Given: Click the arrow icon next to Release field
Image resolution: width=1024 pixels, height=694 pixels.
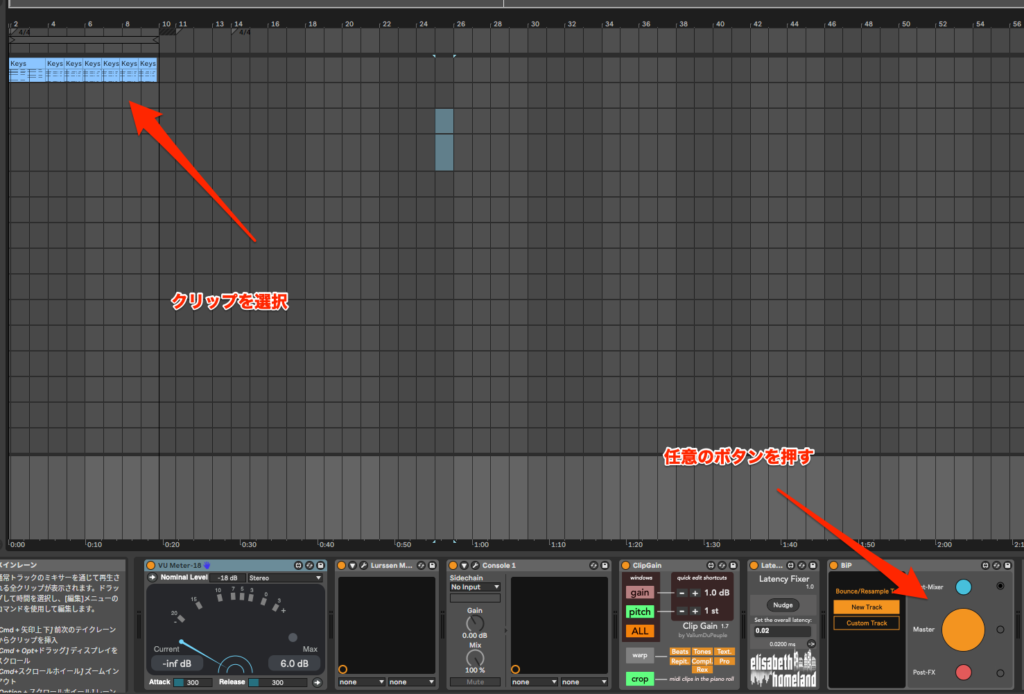Looking at the screenshot, I should [x=316, y=682].
